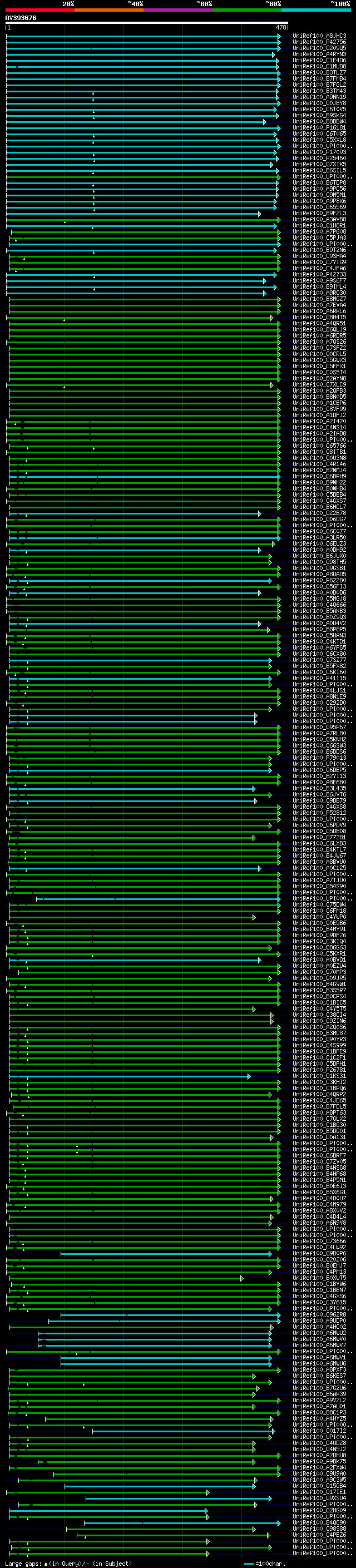Click UniRef100_O77381 hit label
This screenshot has height=1568, width=356.
click(x=319, y=838)
